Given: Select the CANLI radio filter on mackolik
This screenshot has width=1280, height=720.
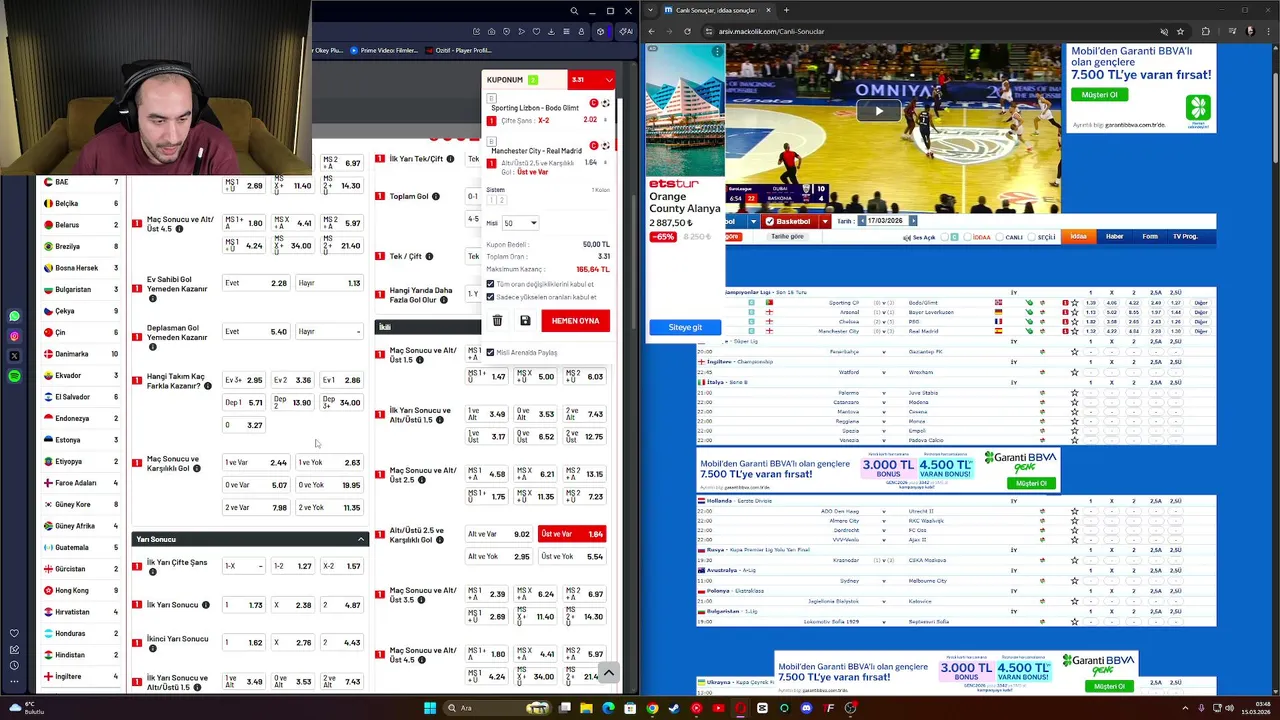Looking at the screenshot, I should tap(999, 237).
